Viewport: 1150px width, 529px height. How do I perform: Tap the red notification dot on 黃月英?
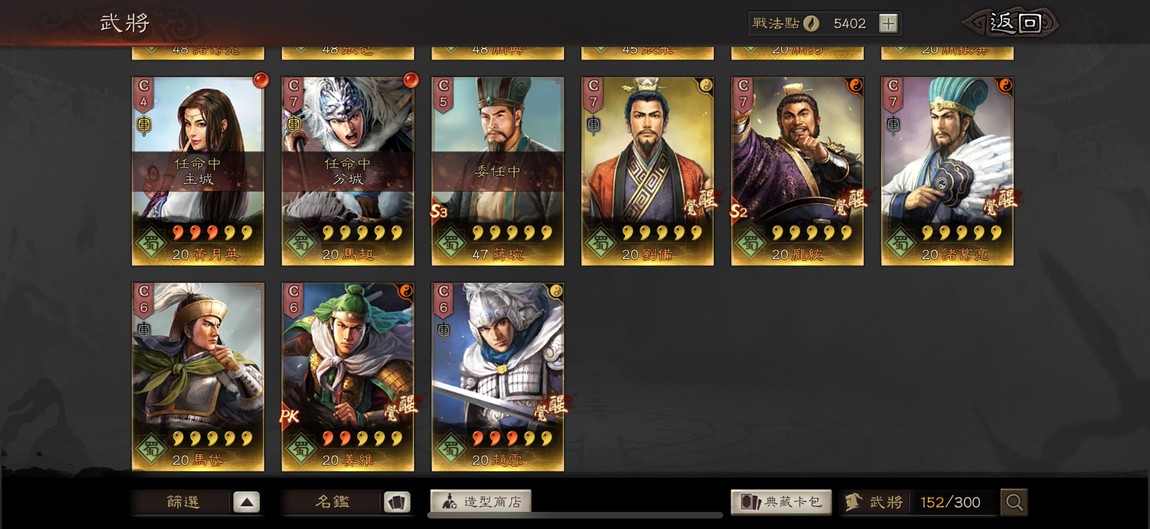tap(260, 79)
